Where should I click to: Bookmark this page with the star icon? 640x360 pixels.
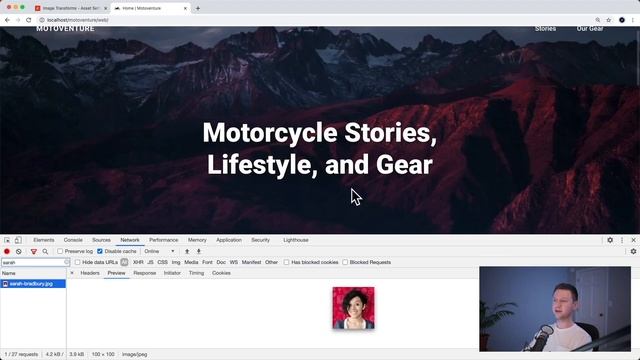[609, 20]
